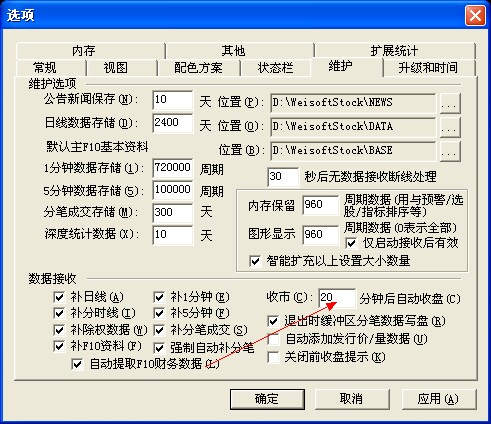Browse for the NEWS folder location
This screenshot has width=491, height=424.
point(450,103)
